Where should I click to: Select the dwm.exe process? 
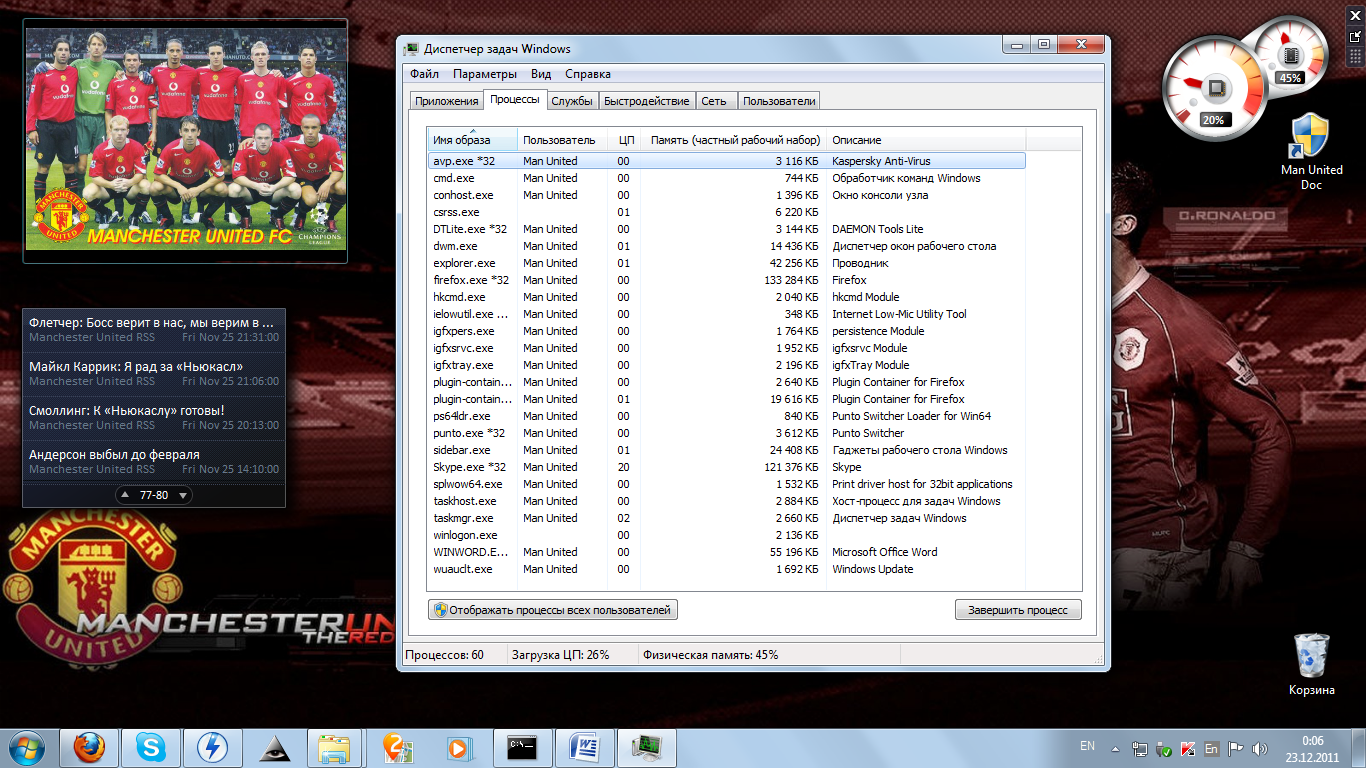[x=727, y=246]
